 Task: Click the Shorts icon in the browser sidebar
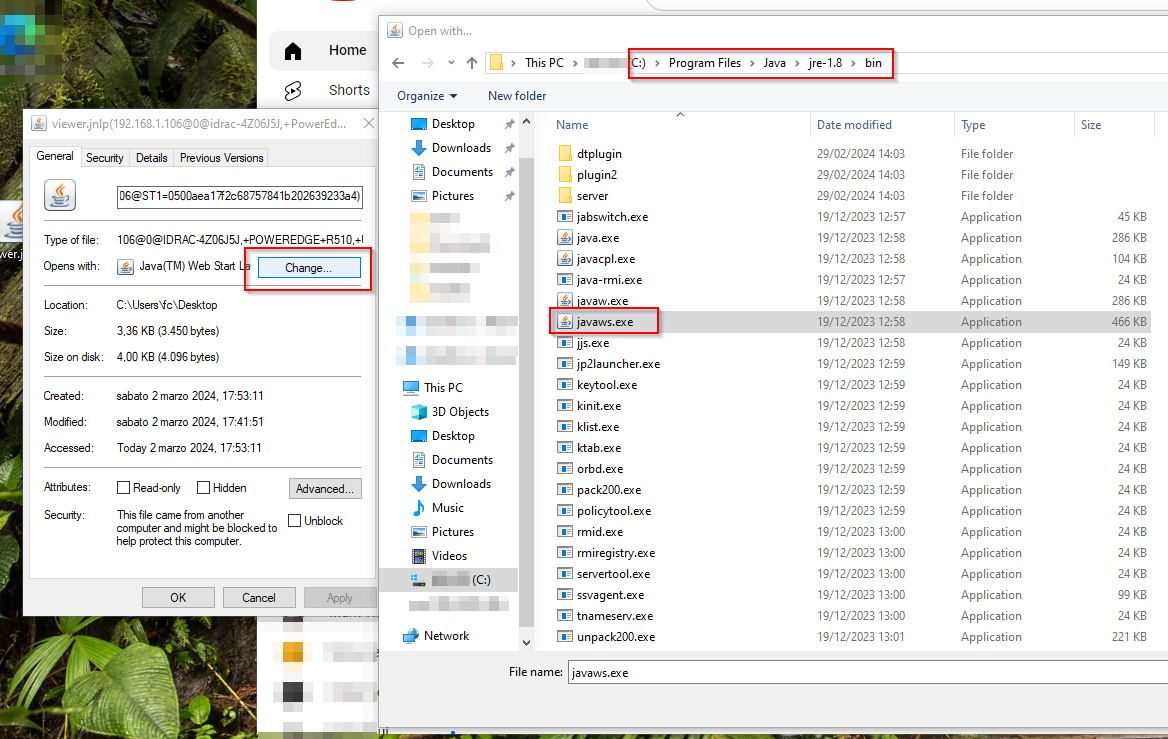(x=293, y=90)
